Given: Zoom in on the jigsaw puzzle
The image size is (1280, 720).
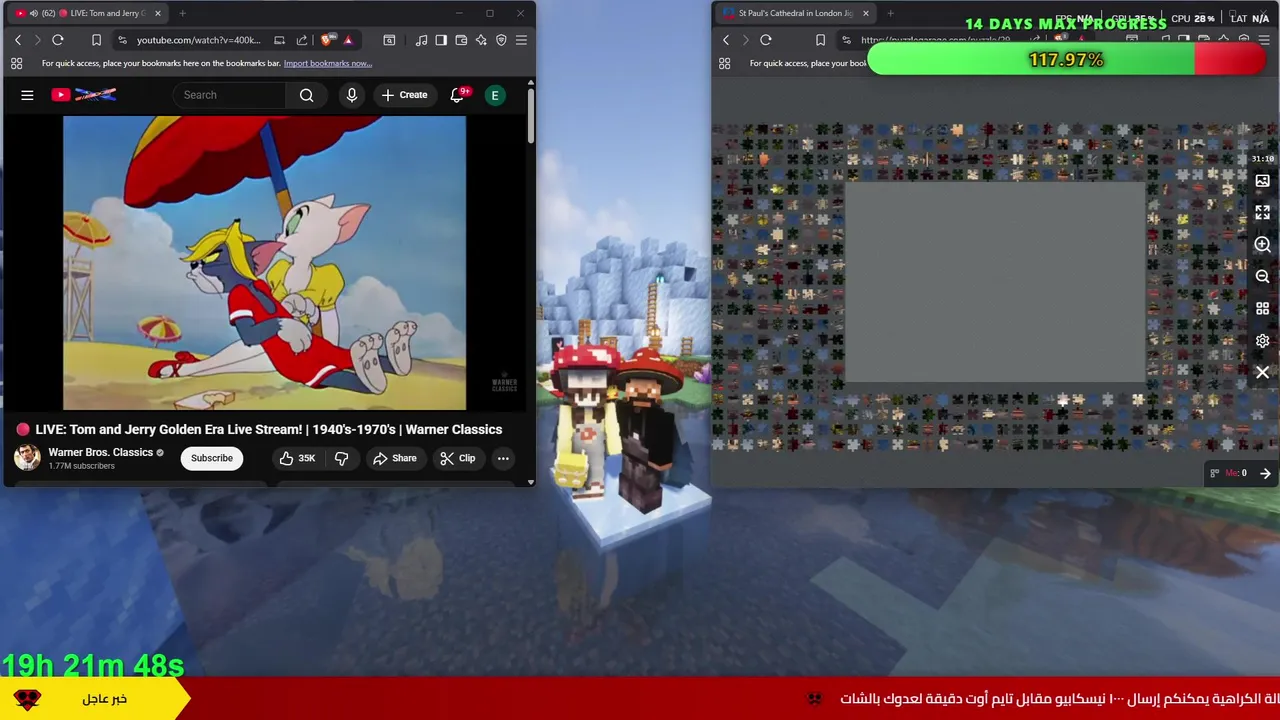Looking at the screenshot, I should (1262, 244).
